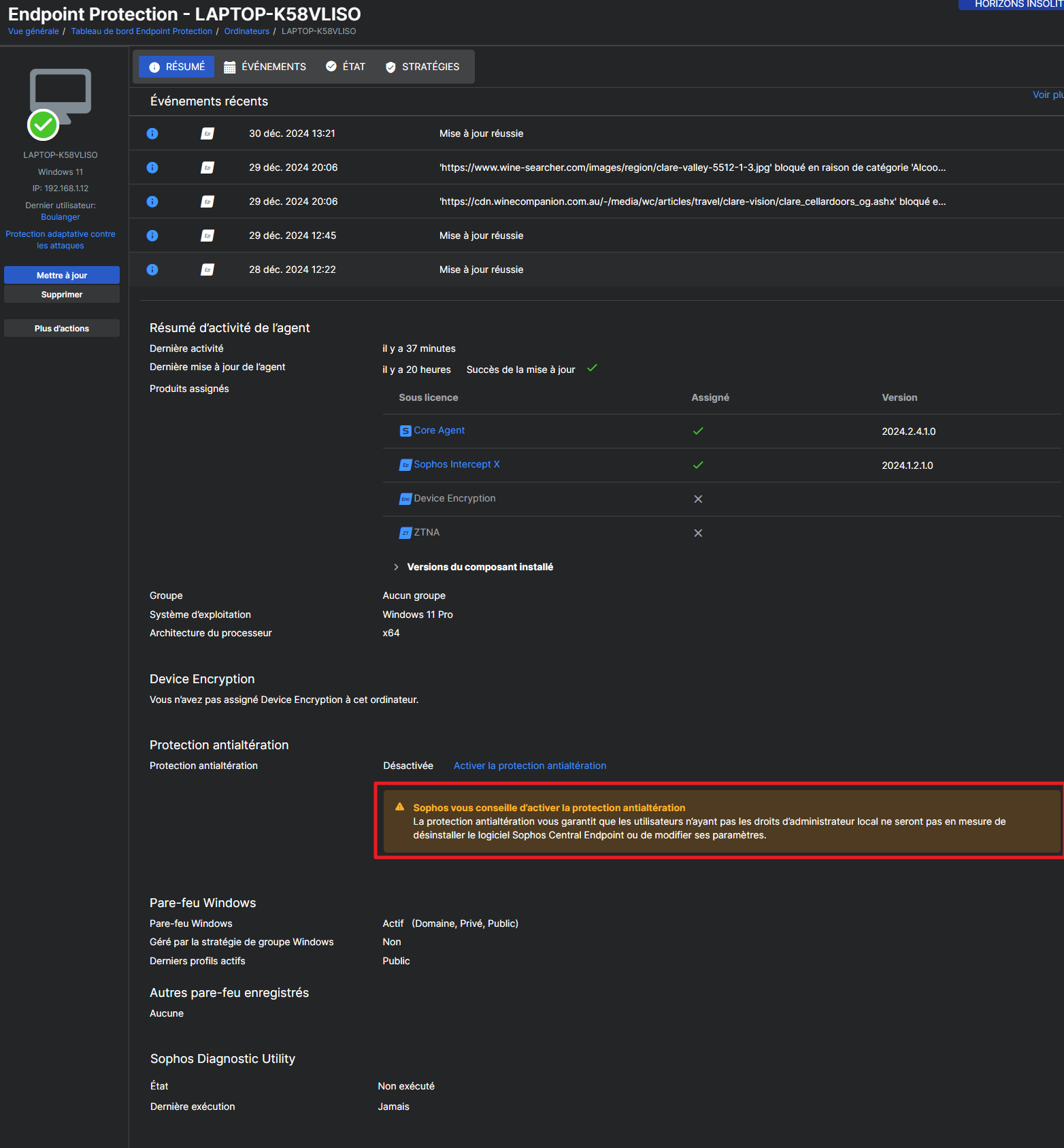Click endpoint product icon for wine-searcher event
This screenshot has width=1064, height=1148.
207,167
